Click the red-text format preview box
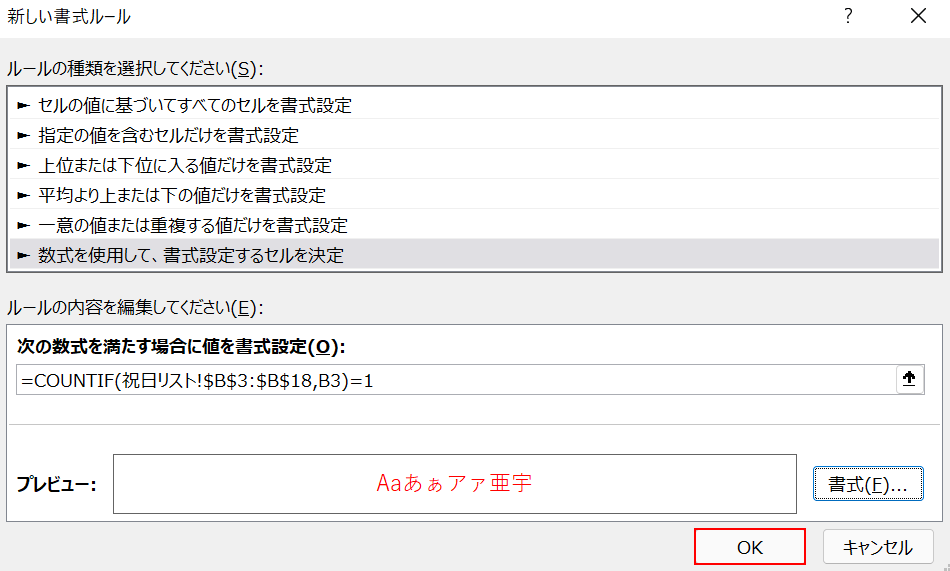The image size is (950, 571). [454, 484]
